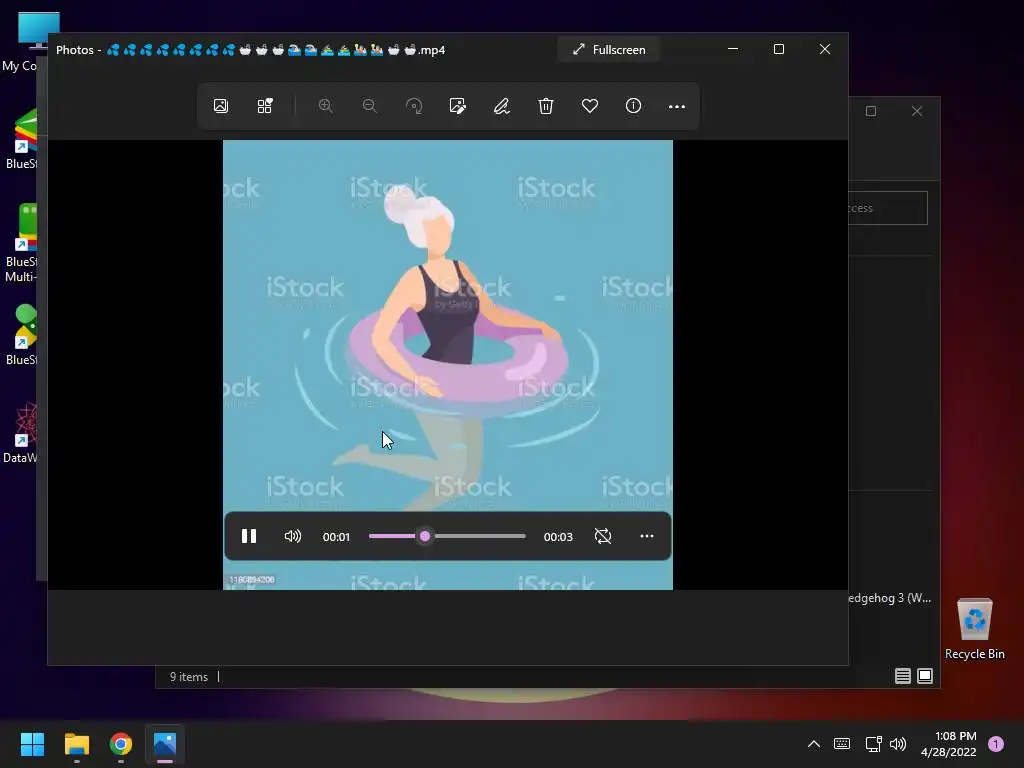The height and width of the screenshot is (768, 1024).
Task: Click the zoom out magnifier icon
Action: click(x=370, y=106)
